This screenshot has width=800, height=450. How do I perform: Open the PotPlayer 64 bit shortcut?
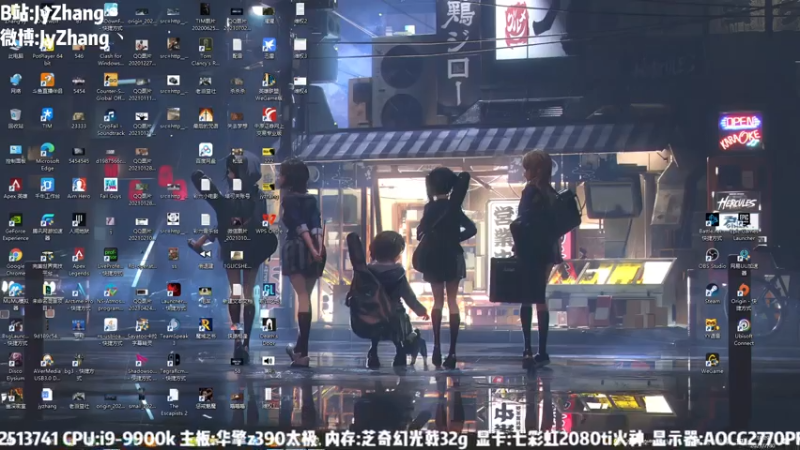point(47,51)
